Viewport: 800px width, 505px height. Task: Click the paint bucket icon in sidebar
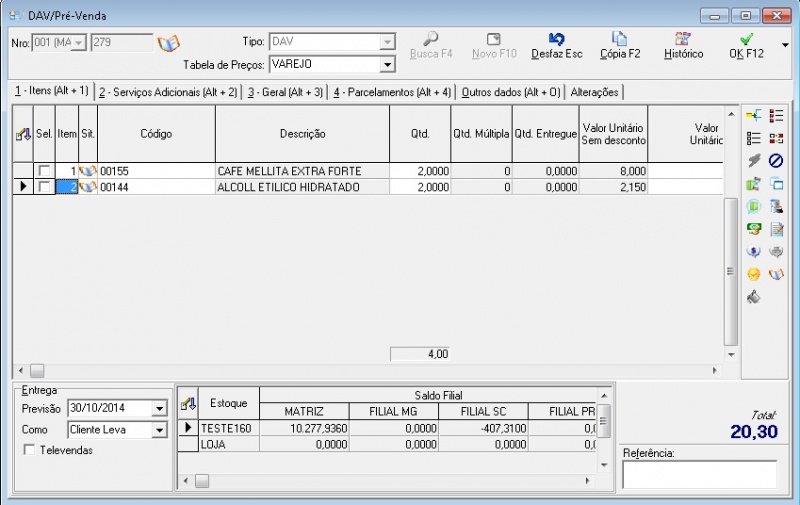pyautogui.click(x=754, y=296)
